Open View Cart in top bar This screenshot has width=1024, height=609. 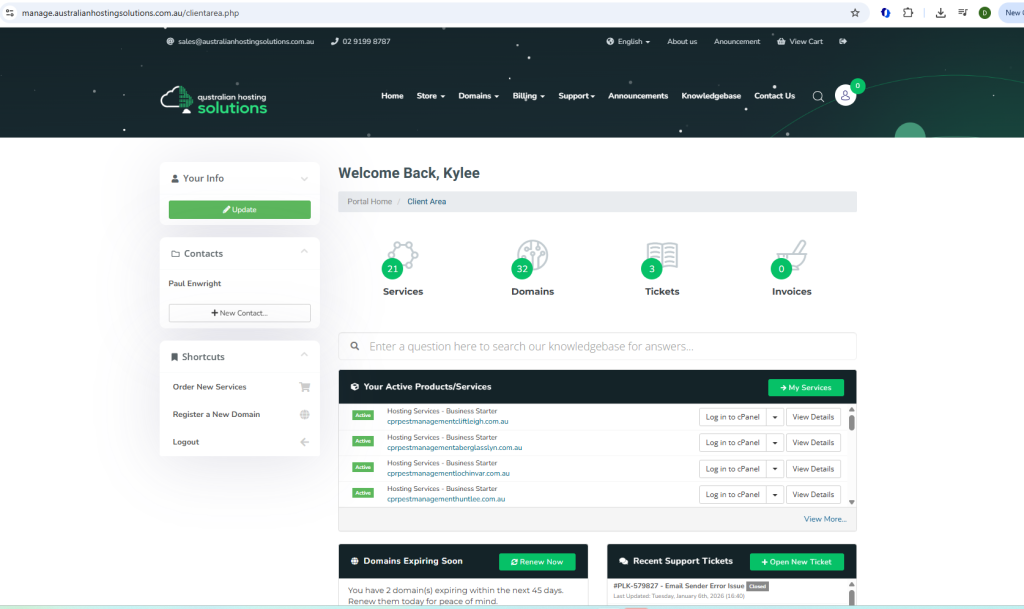(800, 41)
